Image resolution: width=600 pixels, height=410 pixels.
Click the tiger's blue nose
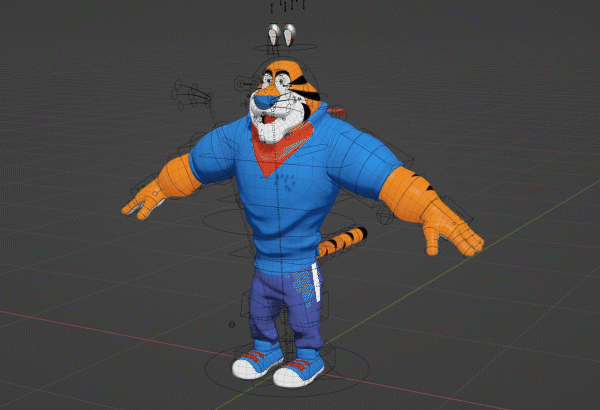264,101
